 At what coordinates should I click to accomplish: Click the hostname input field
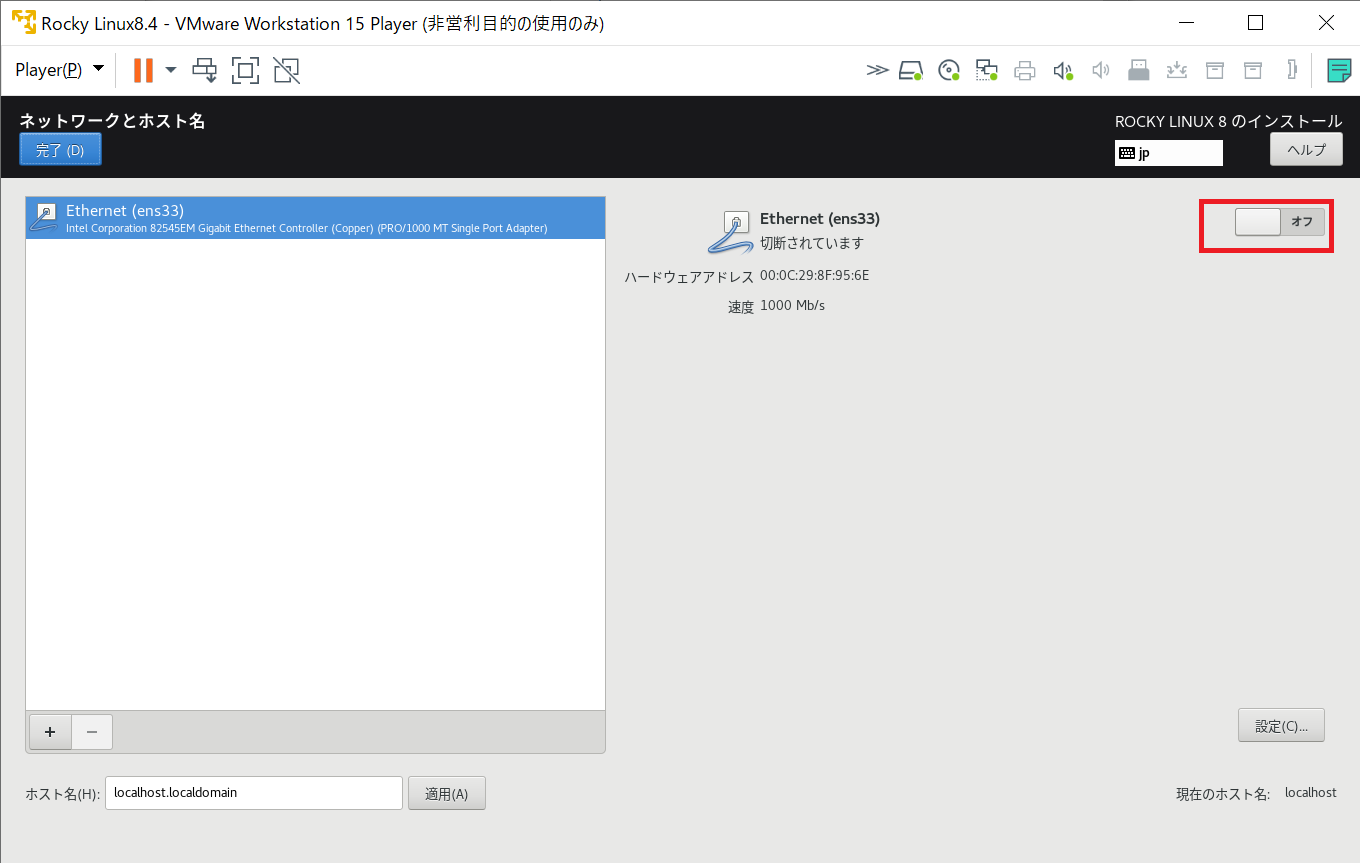coord(254,793)
